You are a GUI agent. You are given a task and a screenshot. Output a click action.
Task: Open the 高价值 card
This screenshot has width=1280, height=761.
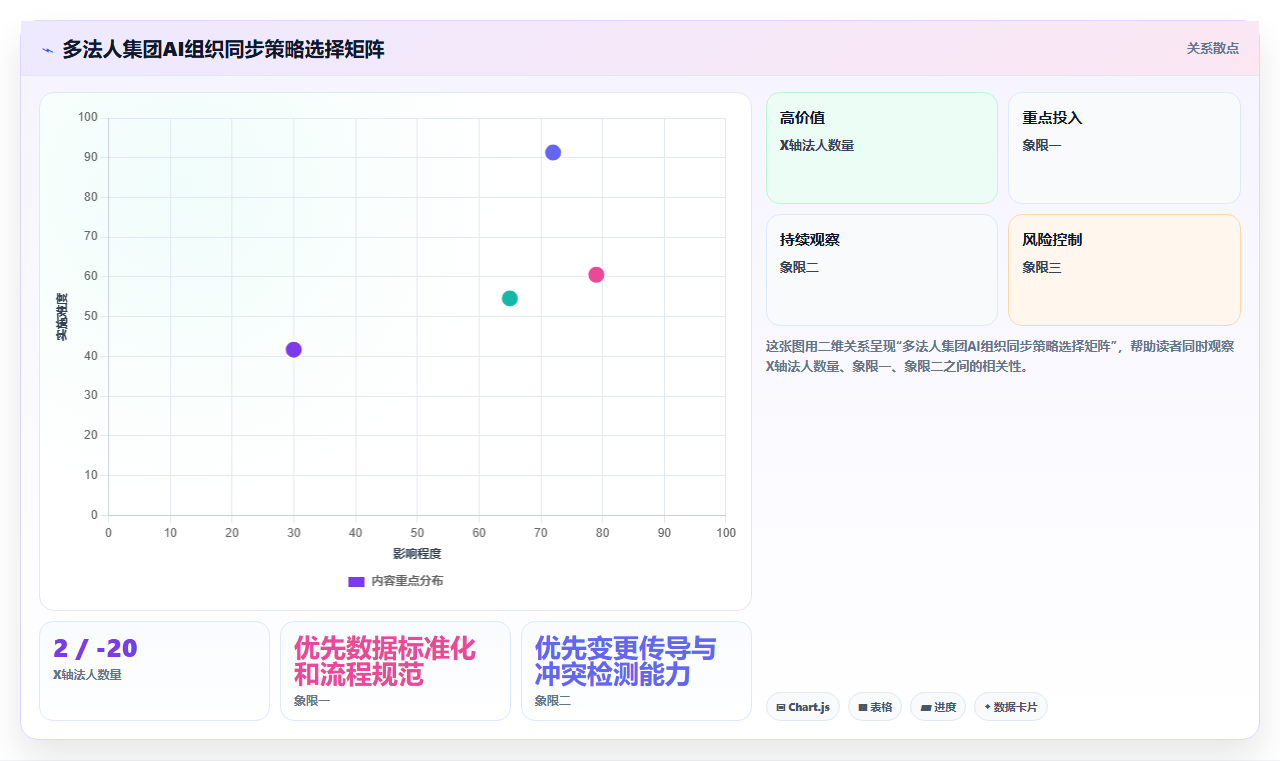[x=882, y=148]
